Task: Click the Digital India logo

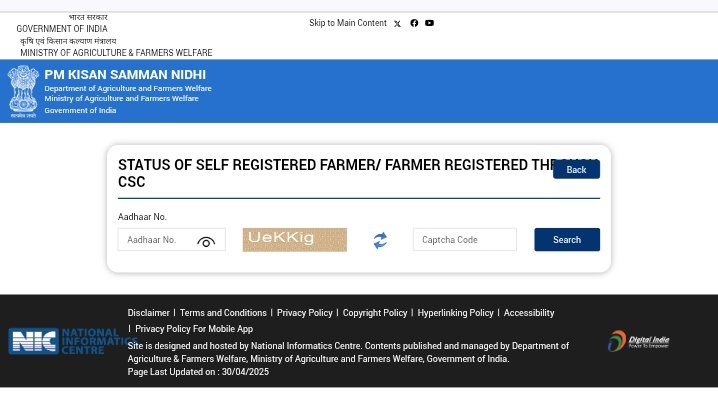Action: click(638, 341)
